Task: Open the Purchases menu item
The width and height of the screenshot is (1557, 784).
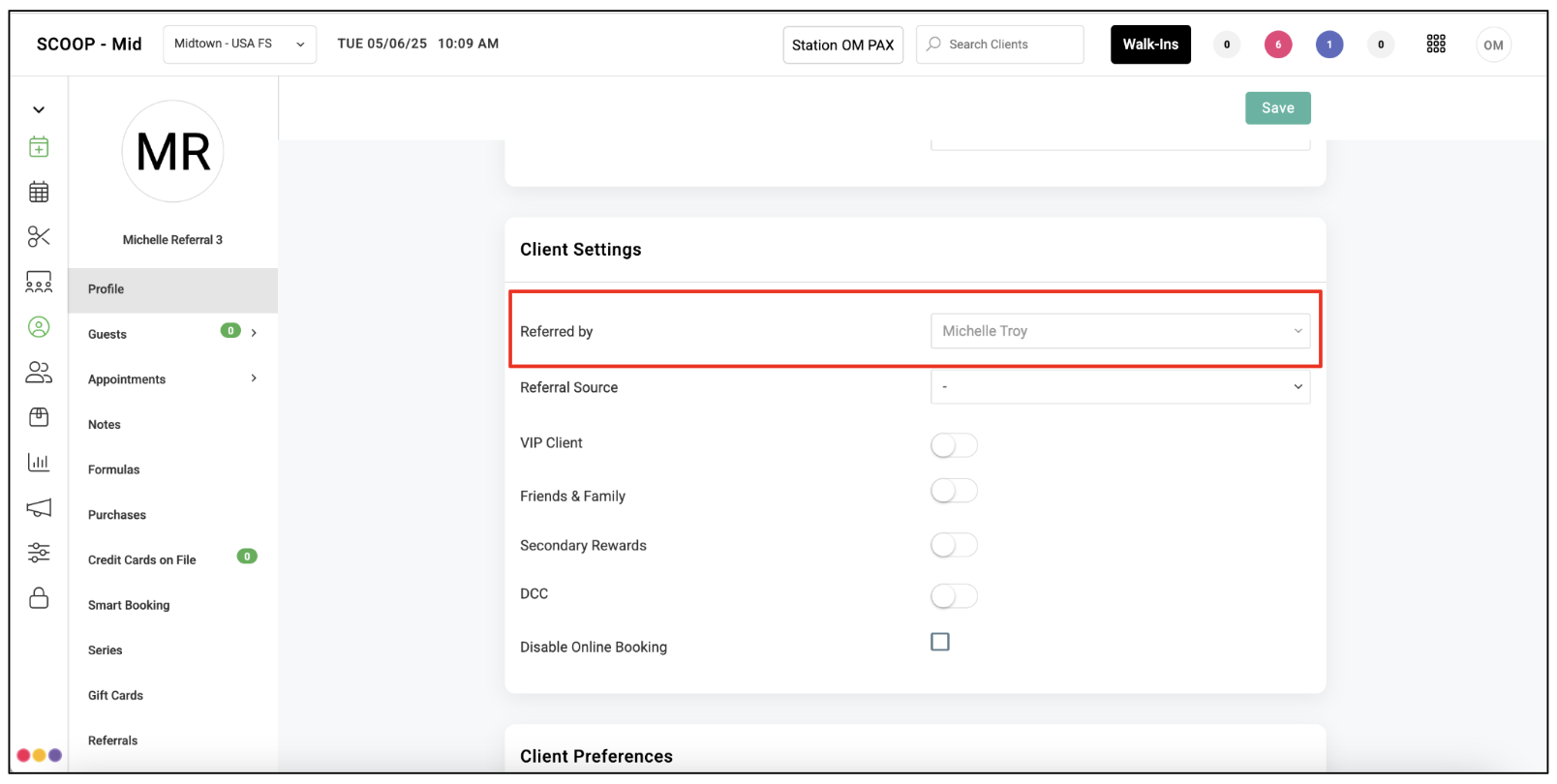Action: (117, 515)
